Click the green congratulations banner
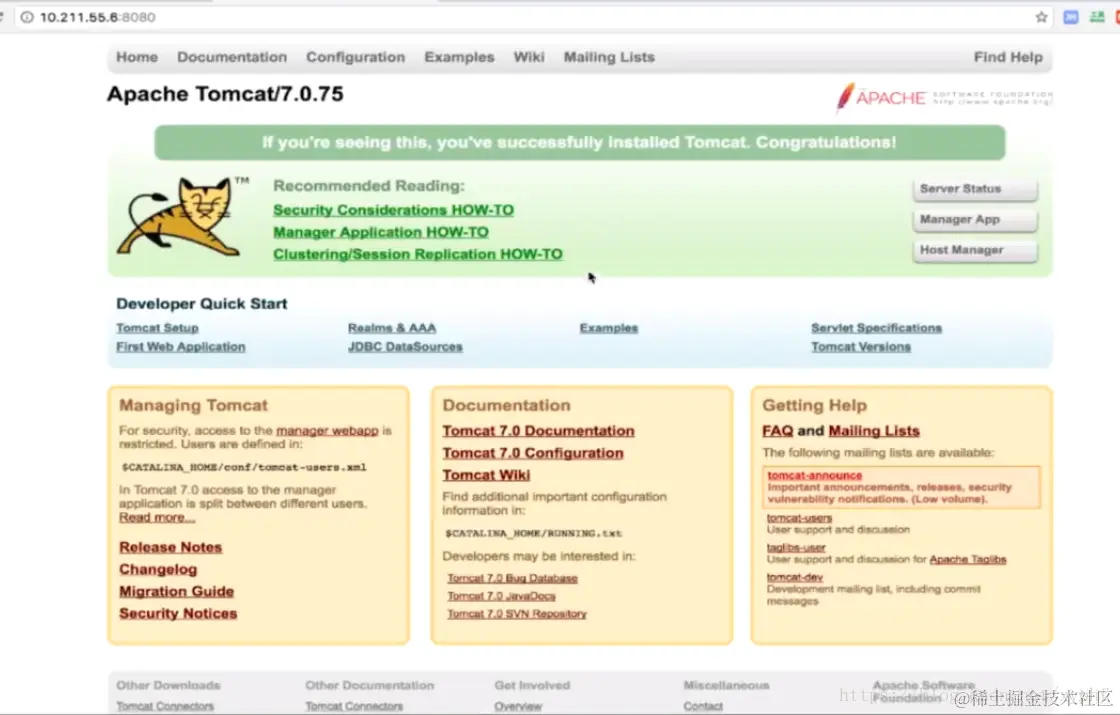This screenshot has height=715, width=1120. coord(579,142)
